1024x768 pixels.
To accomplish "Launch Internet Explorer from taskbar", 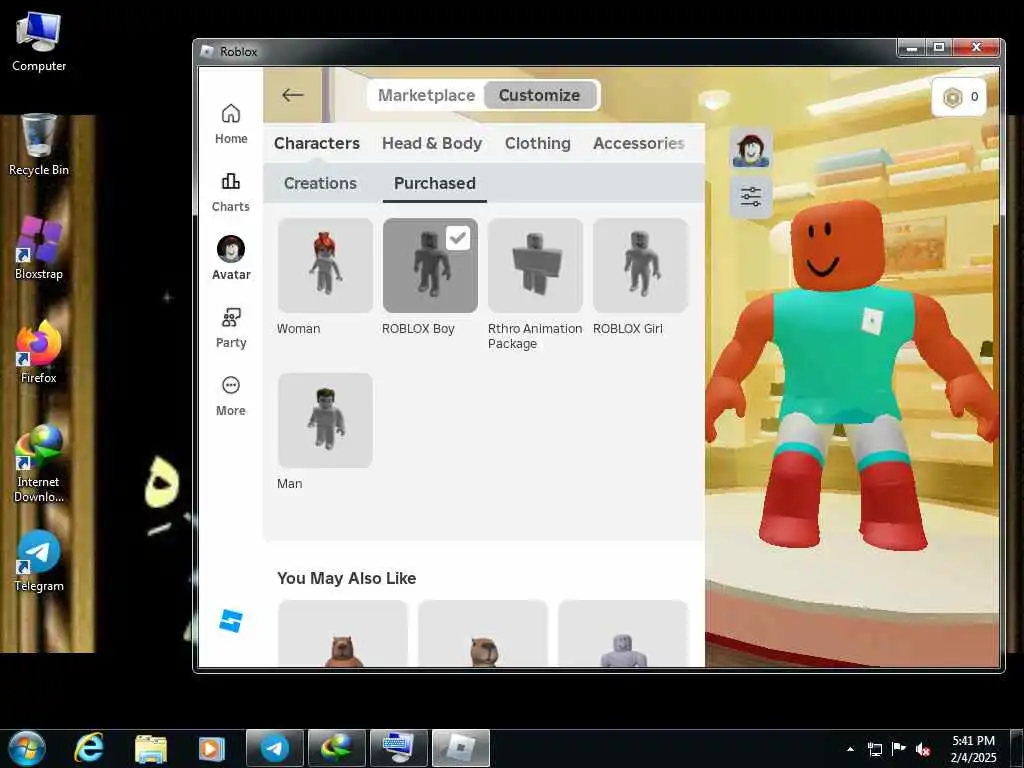I will tap(88, 748).
